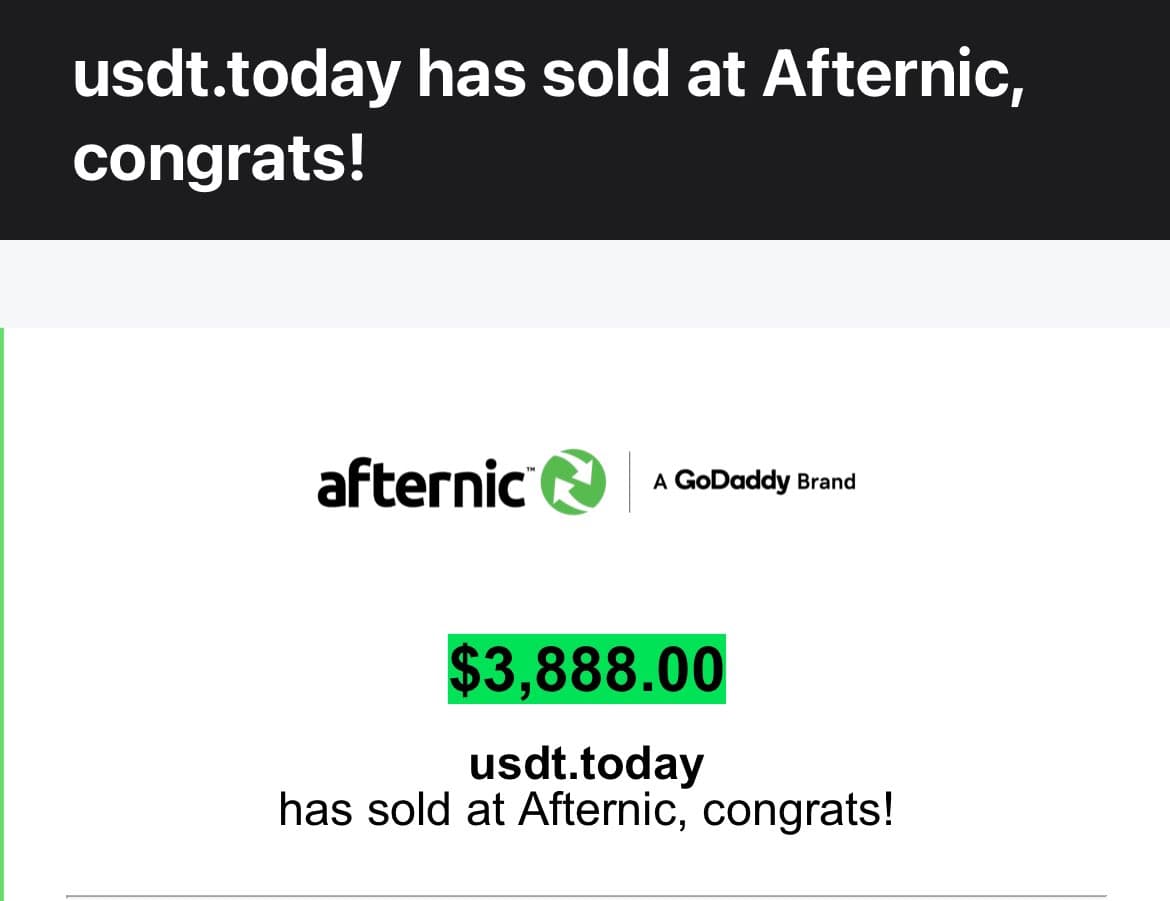Click the afternic wordmark logo
1170x901 pixels.
[422, 483]
